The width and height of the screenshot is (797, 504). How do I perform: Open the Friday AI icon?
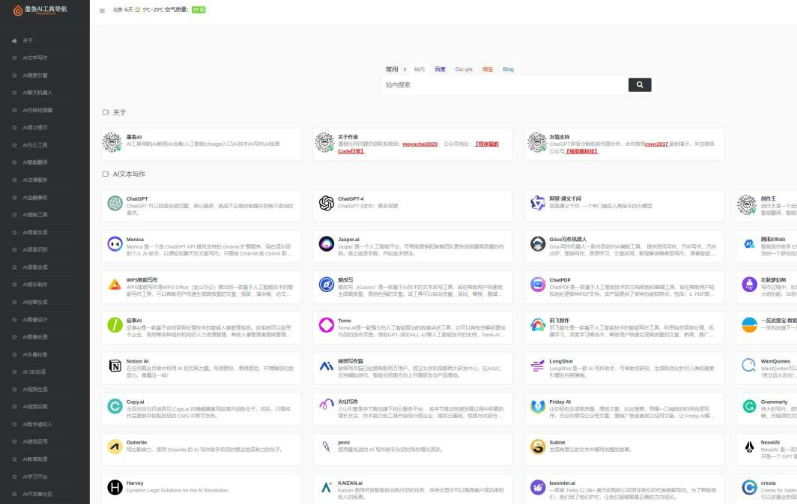(x=538, y=406)
